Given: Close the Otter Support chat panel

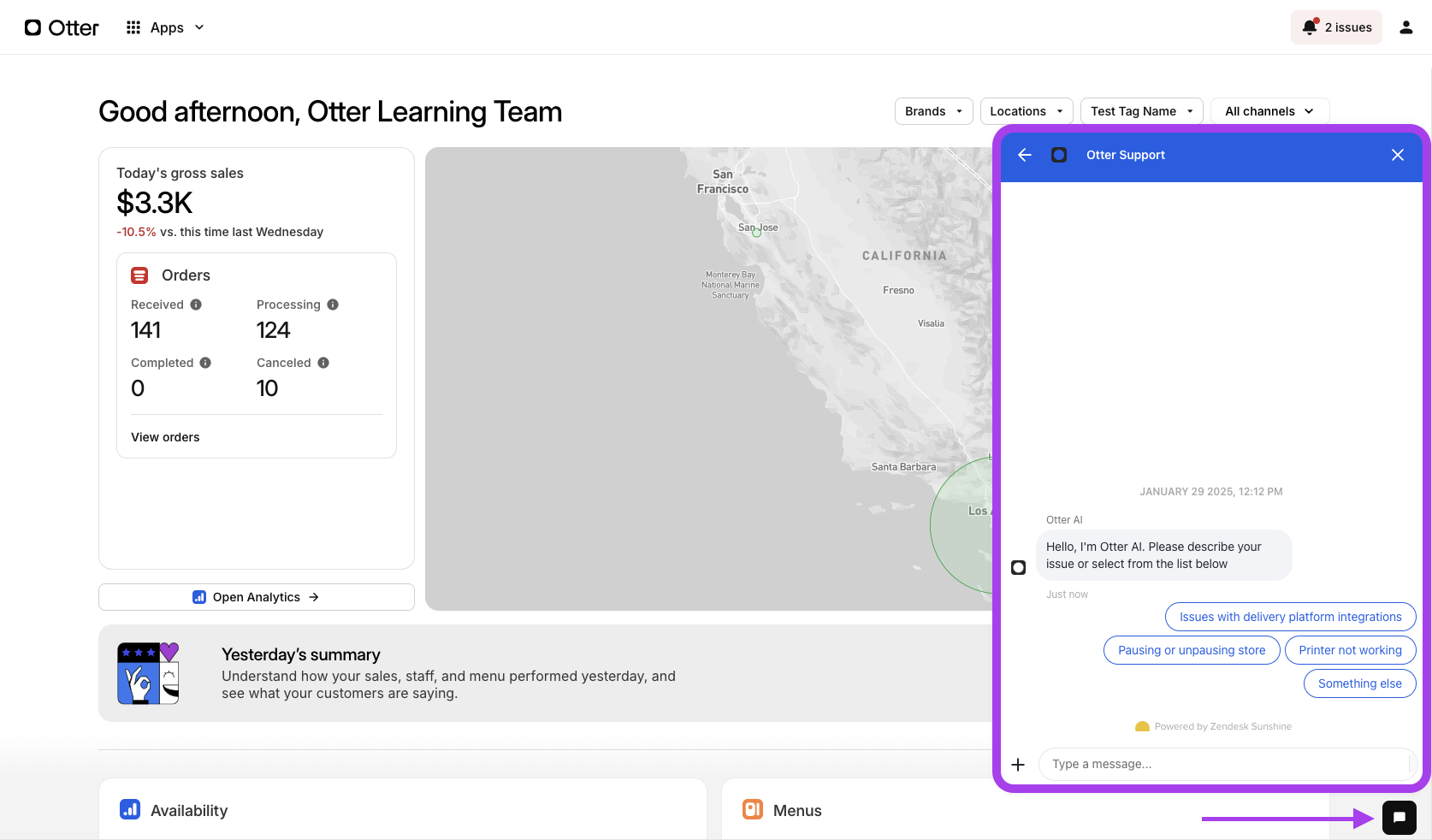Looking at the screenshot, I should [1397, 155].
